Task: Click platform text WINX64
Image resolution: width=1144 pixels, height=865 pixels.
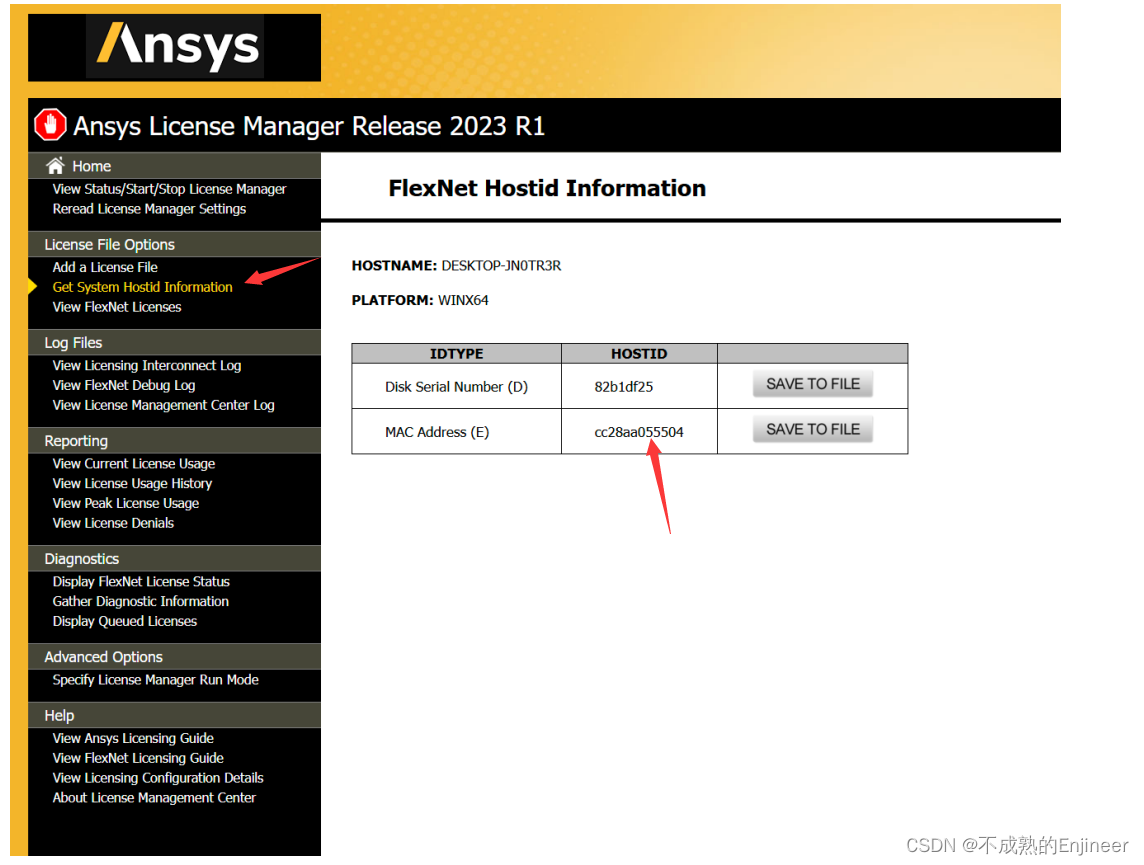Action: [x=463, y=300]
